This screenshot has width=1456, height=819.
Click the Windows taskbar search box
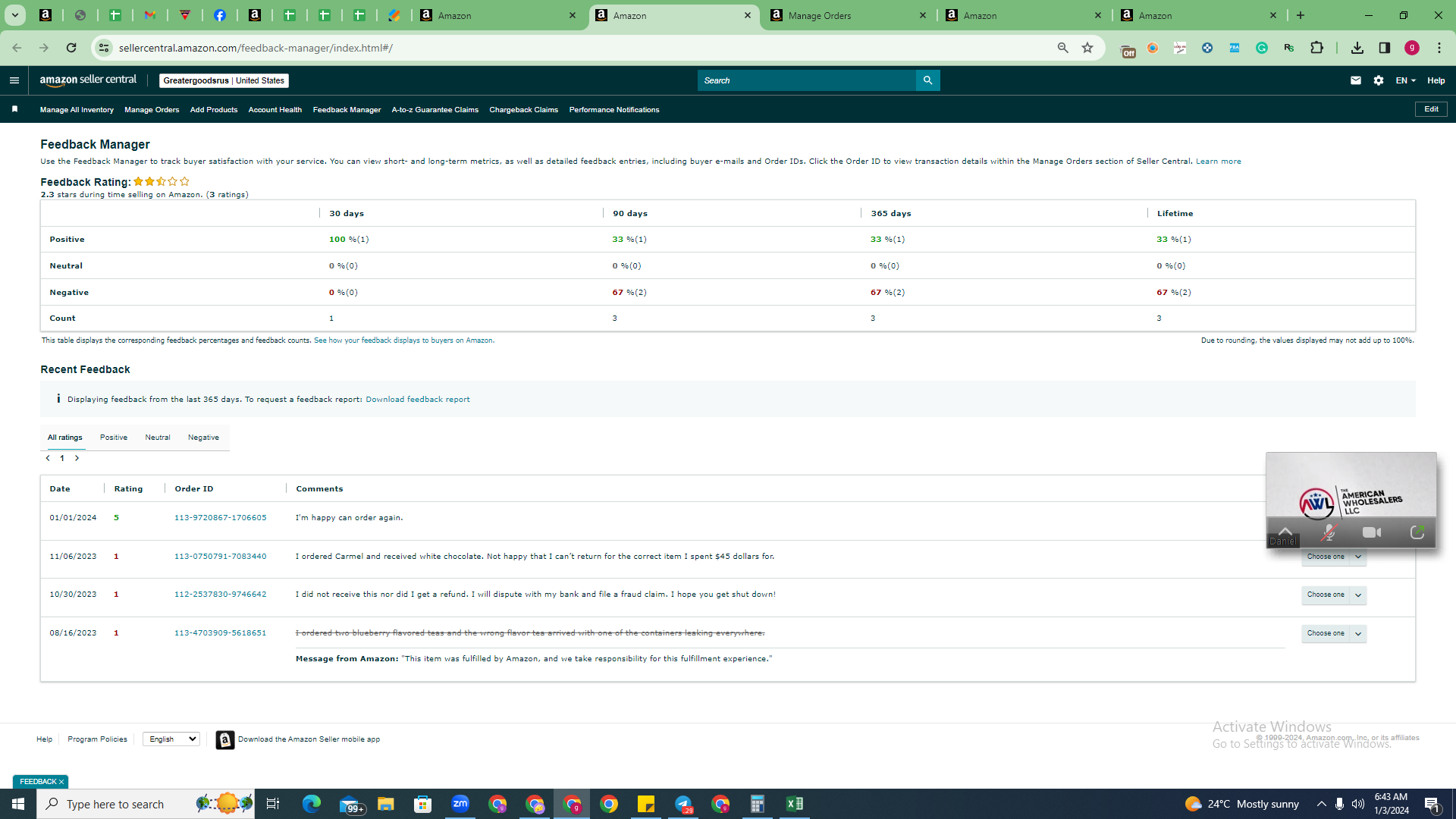coord(146,804)
